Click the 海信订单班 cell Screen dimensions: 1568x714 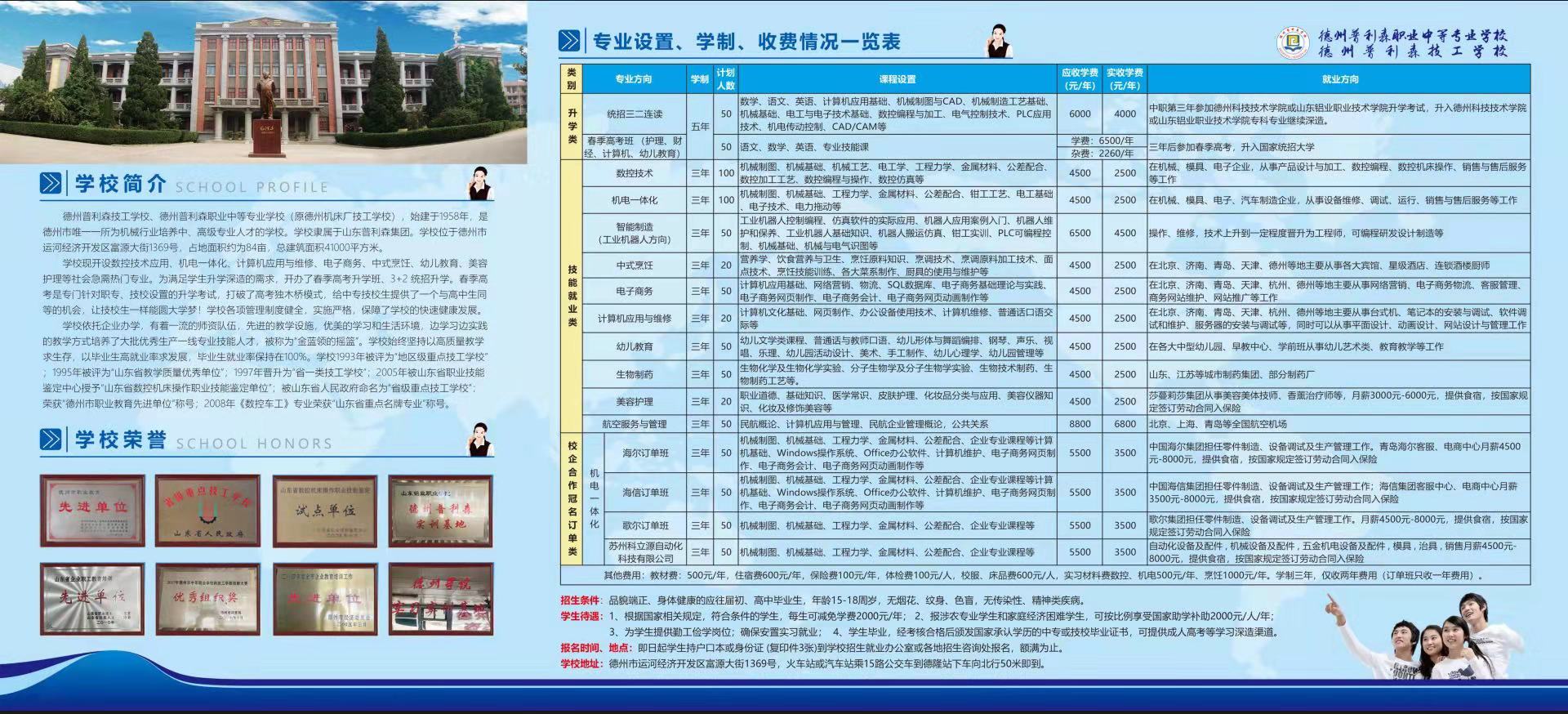coord(645,493)
